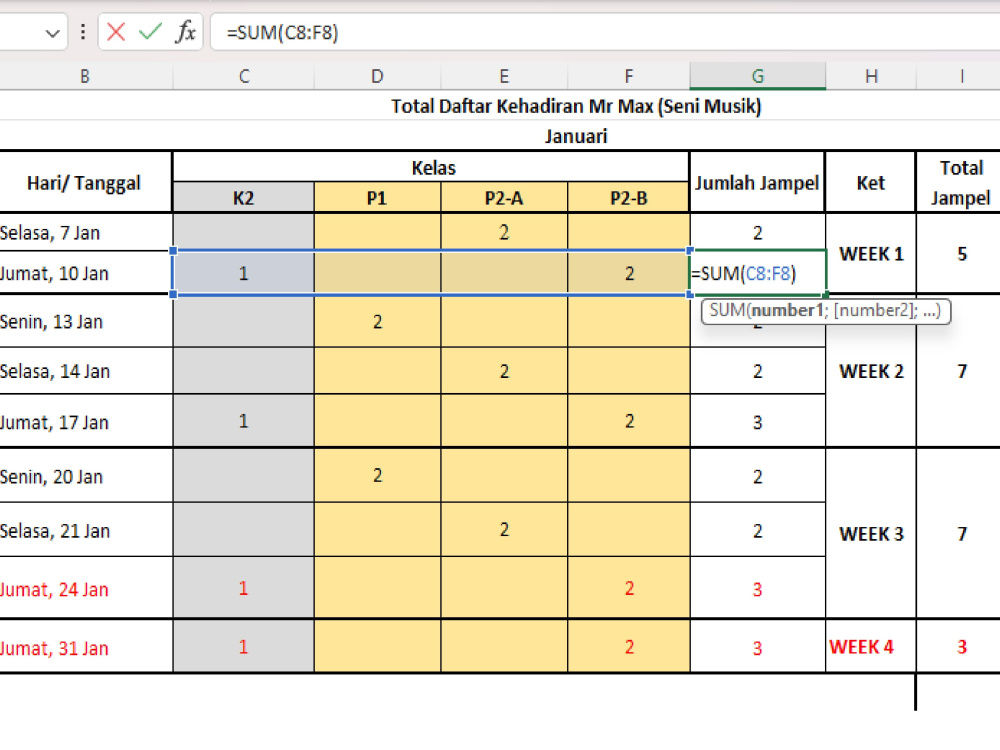
Task: Select the 'Ket' header cell
Action: [x=871, y=182]
